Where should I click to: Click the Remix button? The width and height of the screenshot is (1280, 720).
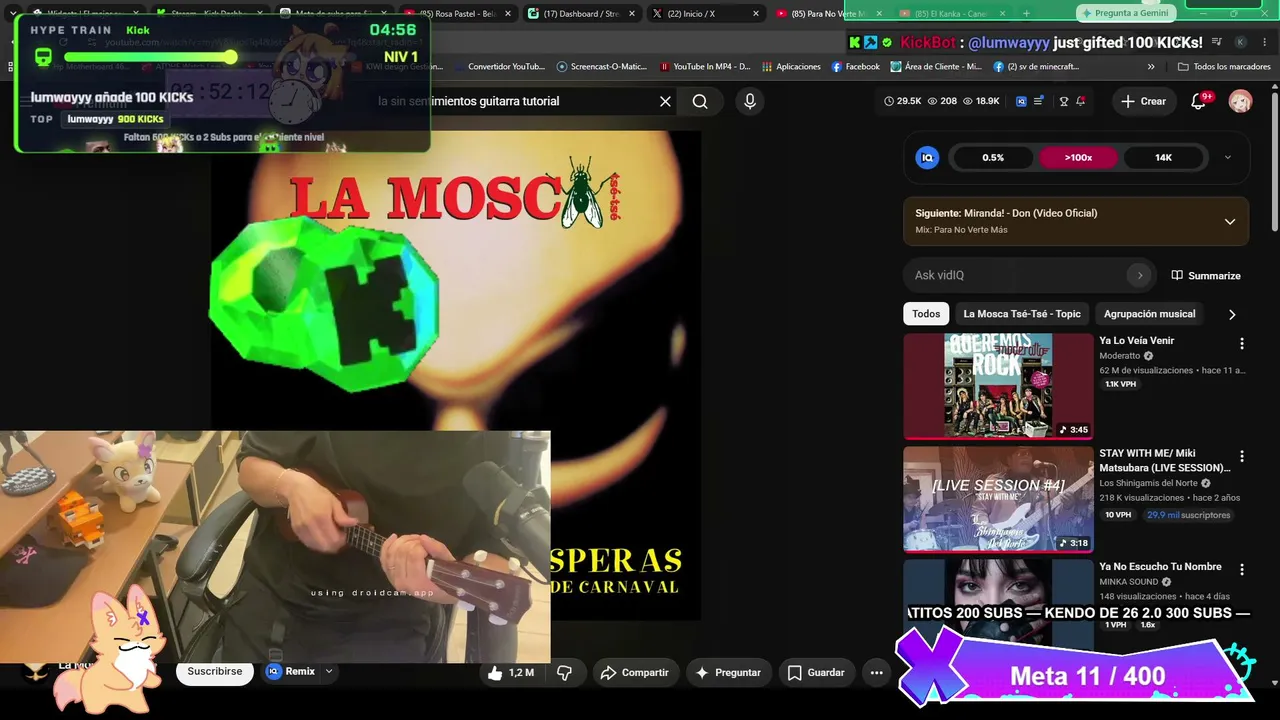pyautogui.click(x=290, y=672)
